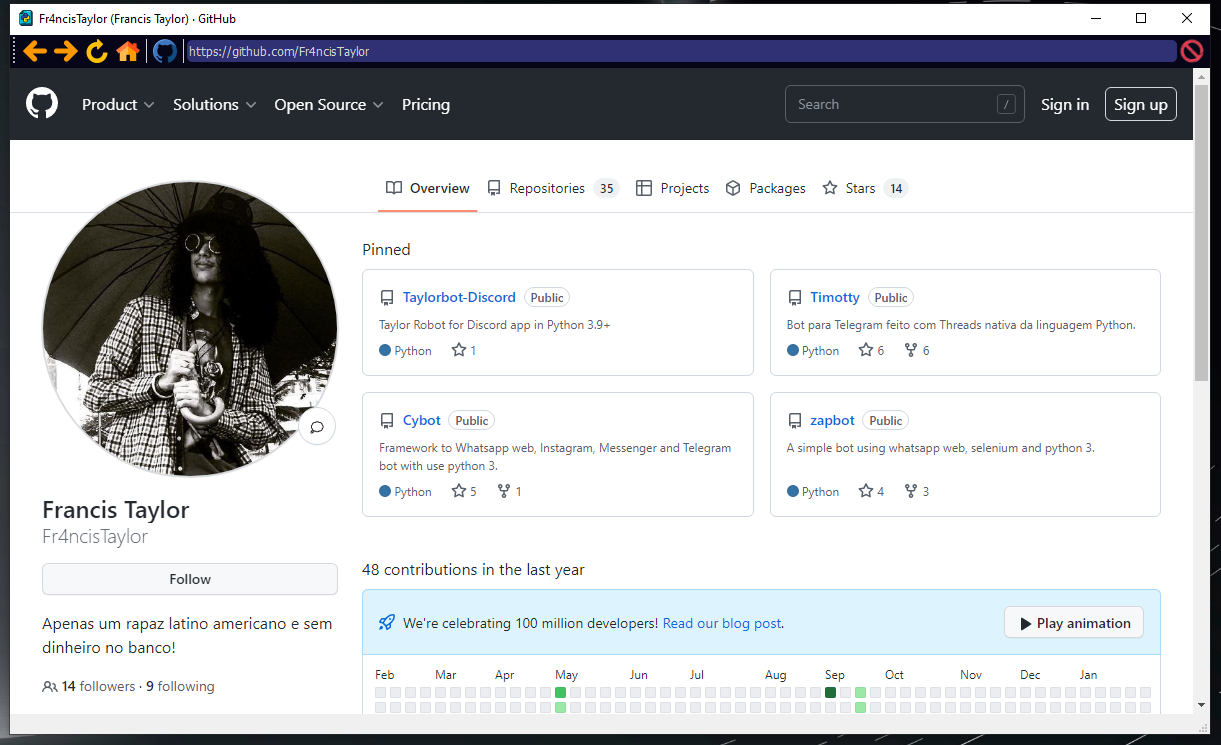The image size is (1221, 745).
Task: Open the browser home page icon
Action: pyautogui.click(x=128, y=51)
